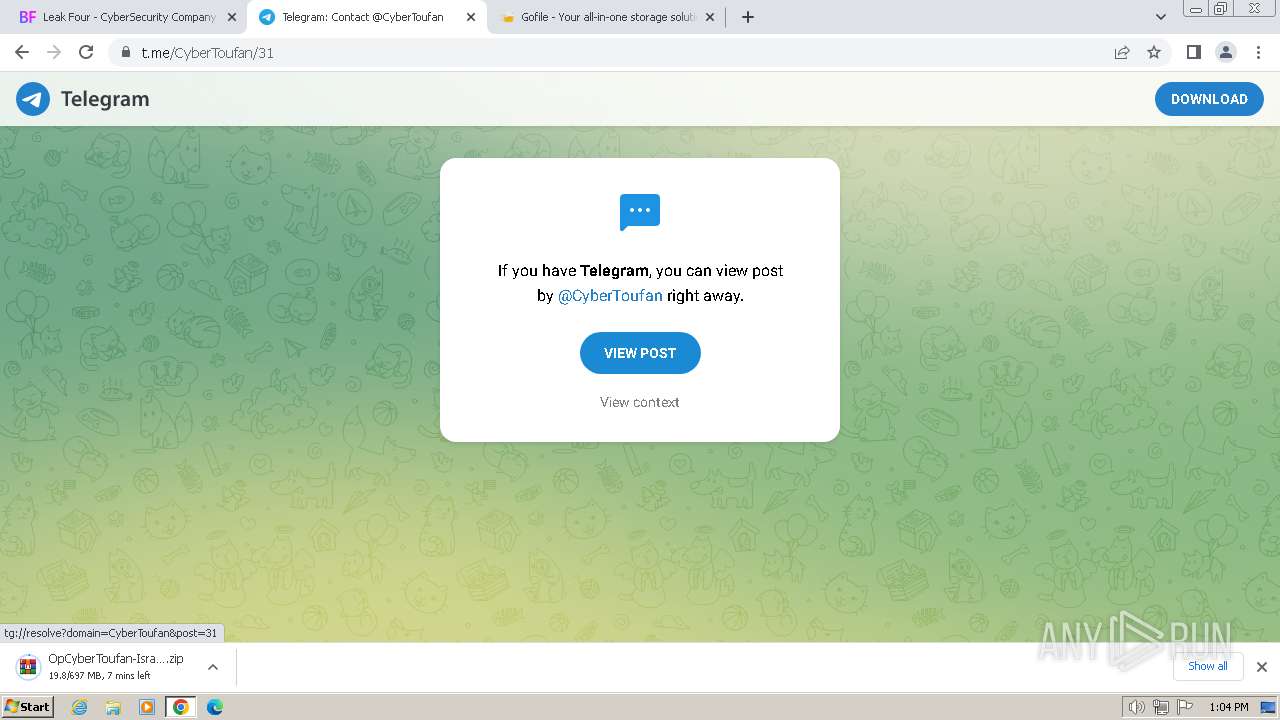The height and width of the screenshot is (720, 1280).
Task: Launch Microsoft Edge from taskbar
Action: [215, 707]
